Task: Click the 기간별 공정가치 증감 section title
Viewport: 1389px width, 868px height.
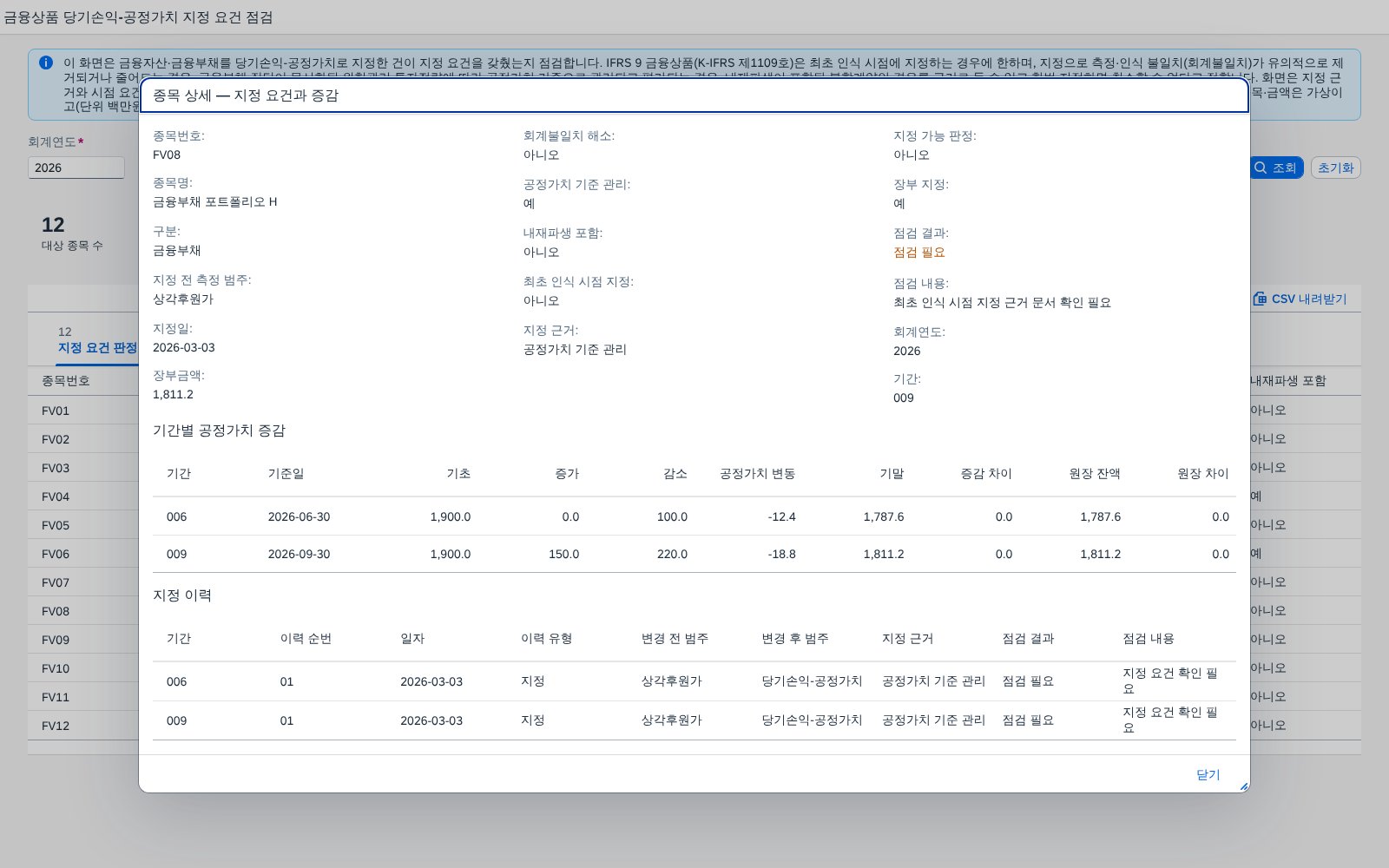Action: tap(219, 431)
